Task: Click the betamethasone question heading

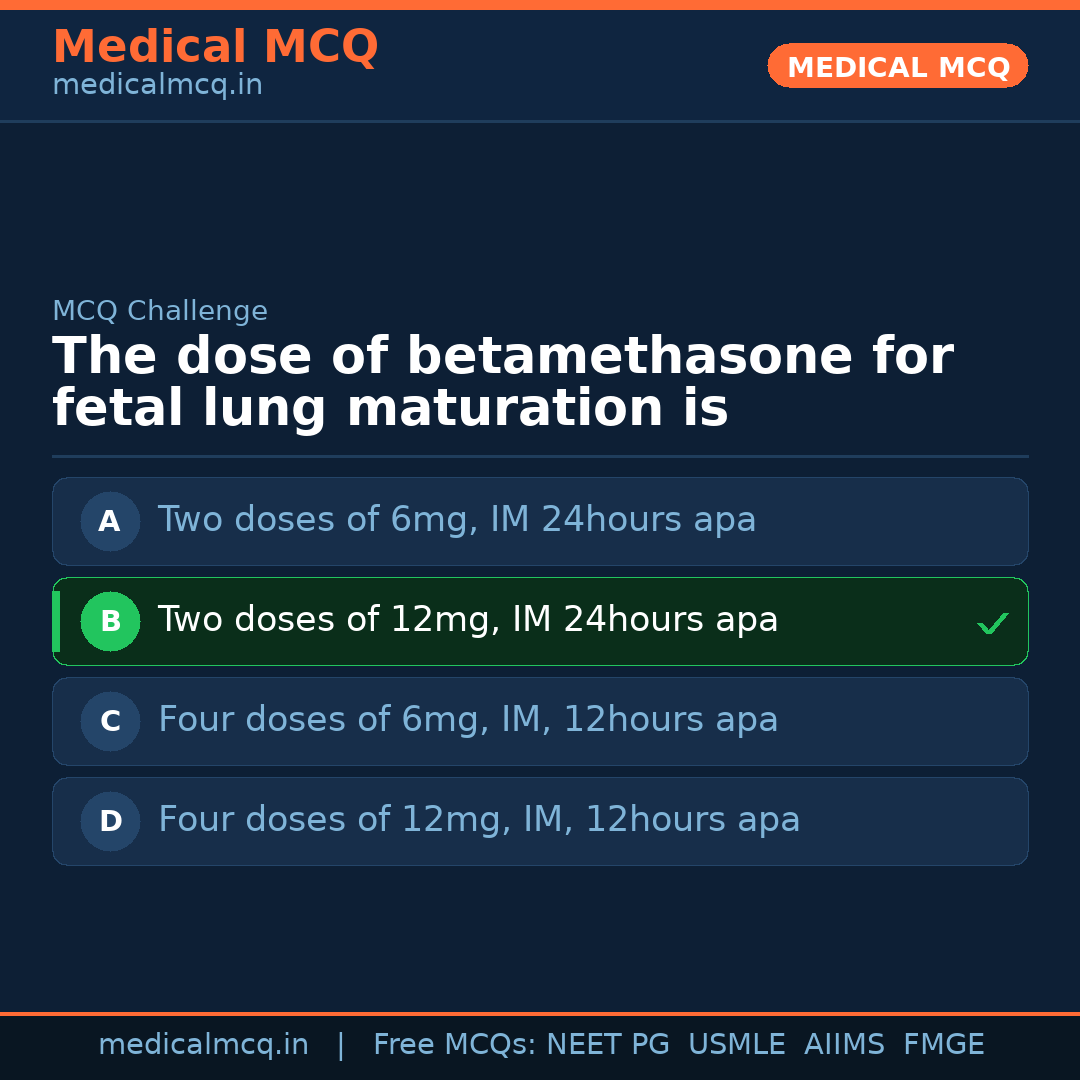Action: pos(502,383)
